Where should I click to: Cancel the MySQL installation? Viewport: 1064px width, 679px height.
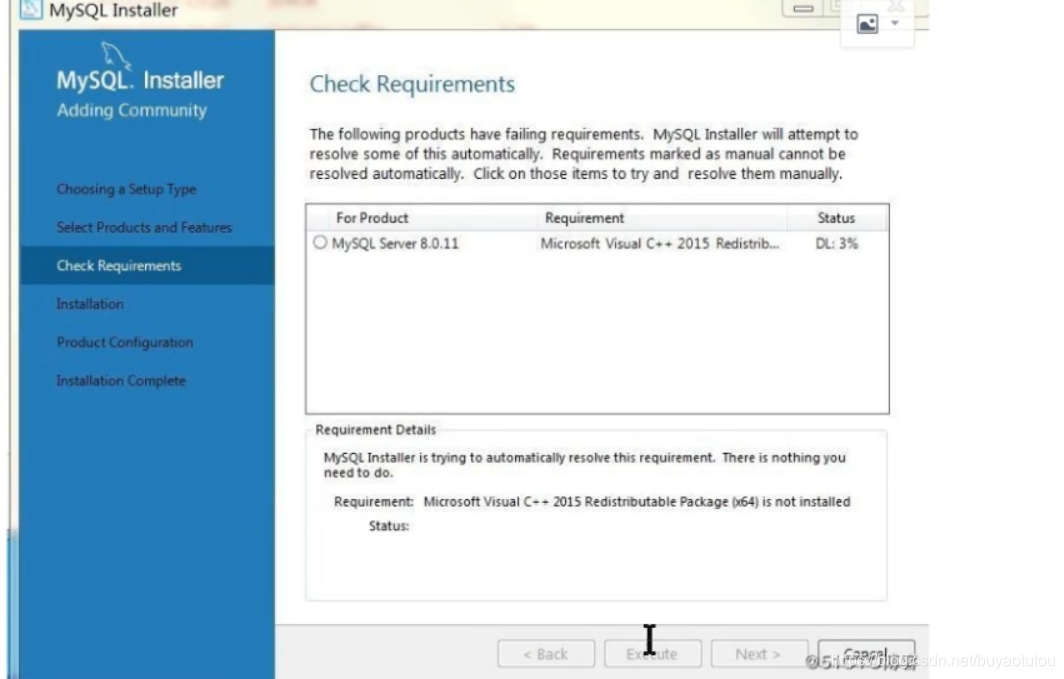(866, 654)
